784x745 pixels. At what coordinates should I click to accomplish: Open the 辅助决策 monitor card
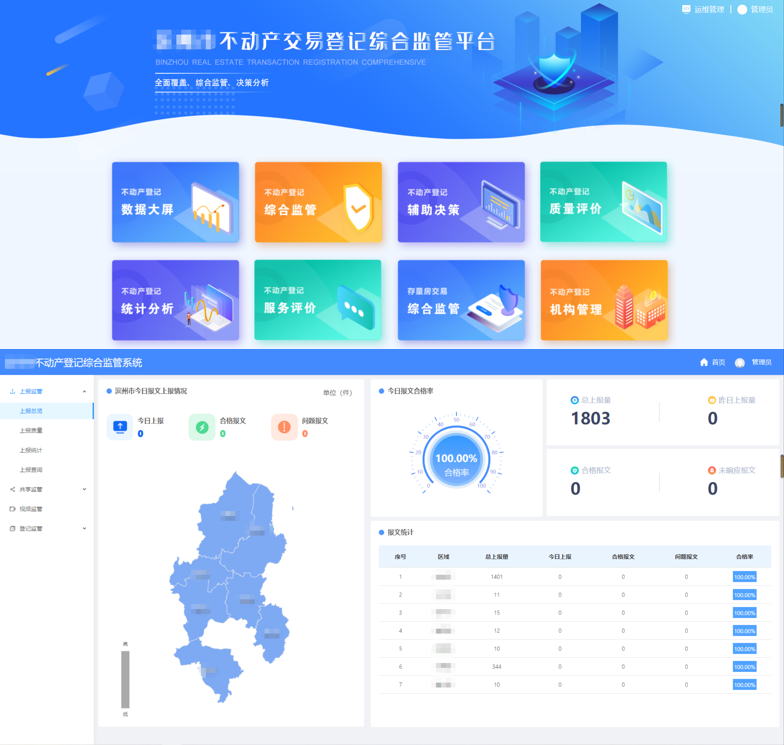click(461, 202)
